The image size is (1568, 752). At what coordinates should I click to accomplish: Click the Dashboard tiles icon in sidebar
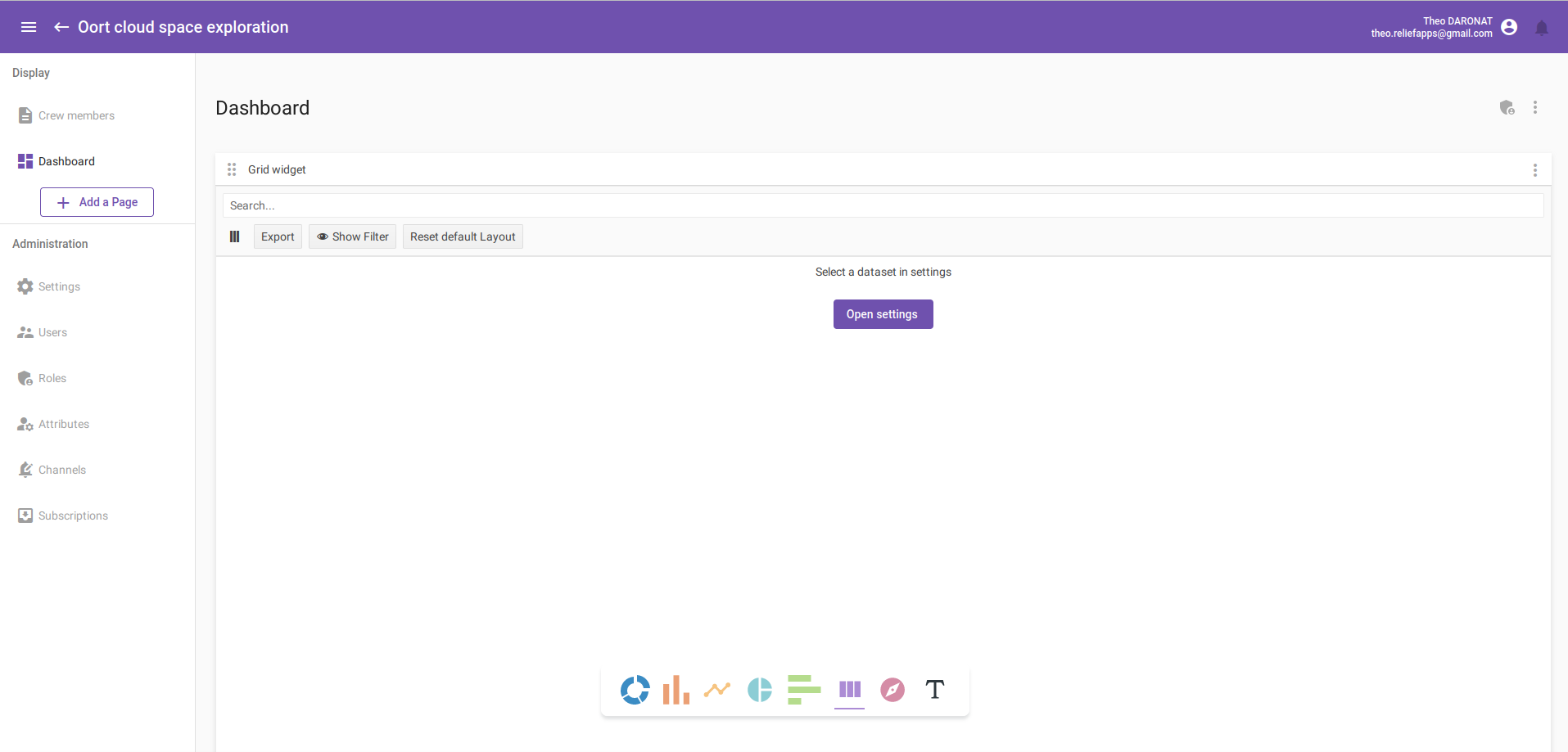click(x=25, y=161)
